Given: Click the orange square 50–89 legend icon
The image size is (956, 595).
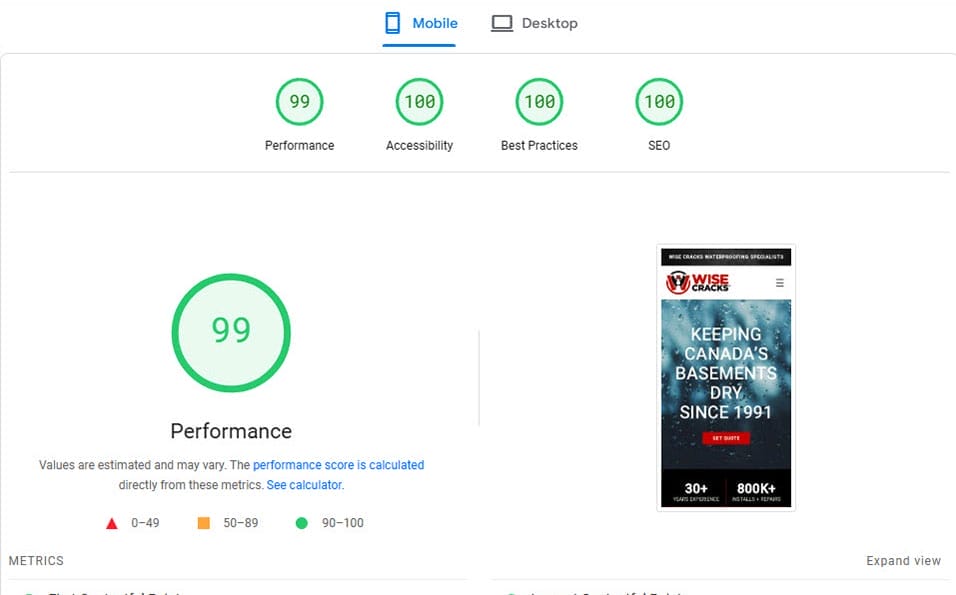Looking at the screenshot, I should pyautogui.click(x=205, y=523).
